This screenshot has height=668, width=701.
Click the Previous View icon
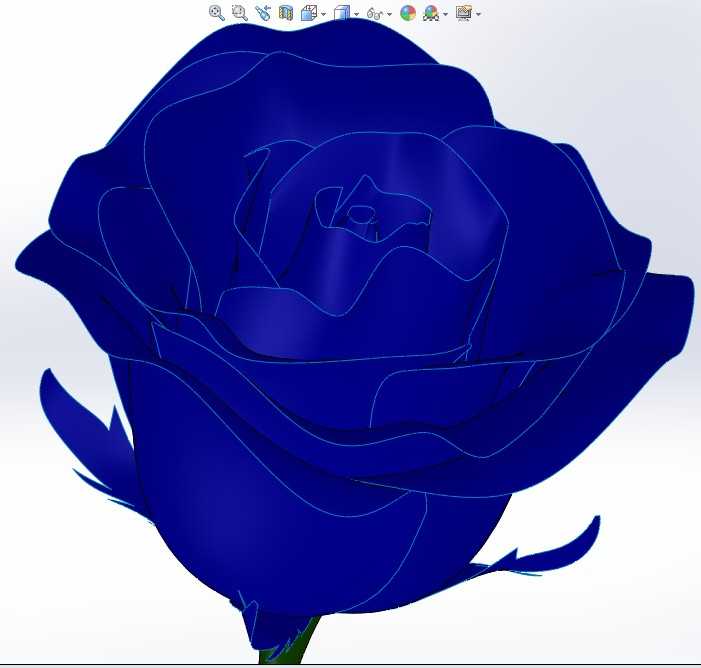[263, 13]
